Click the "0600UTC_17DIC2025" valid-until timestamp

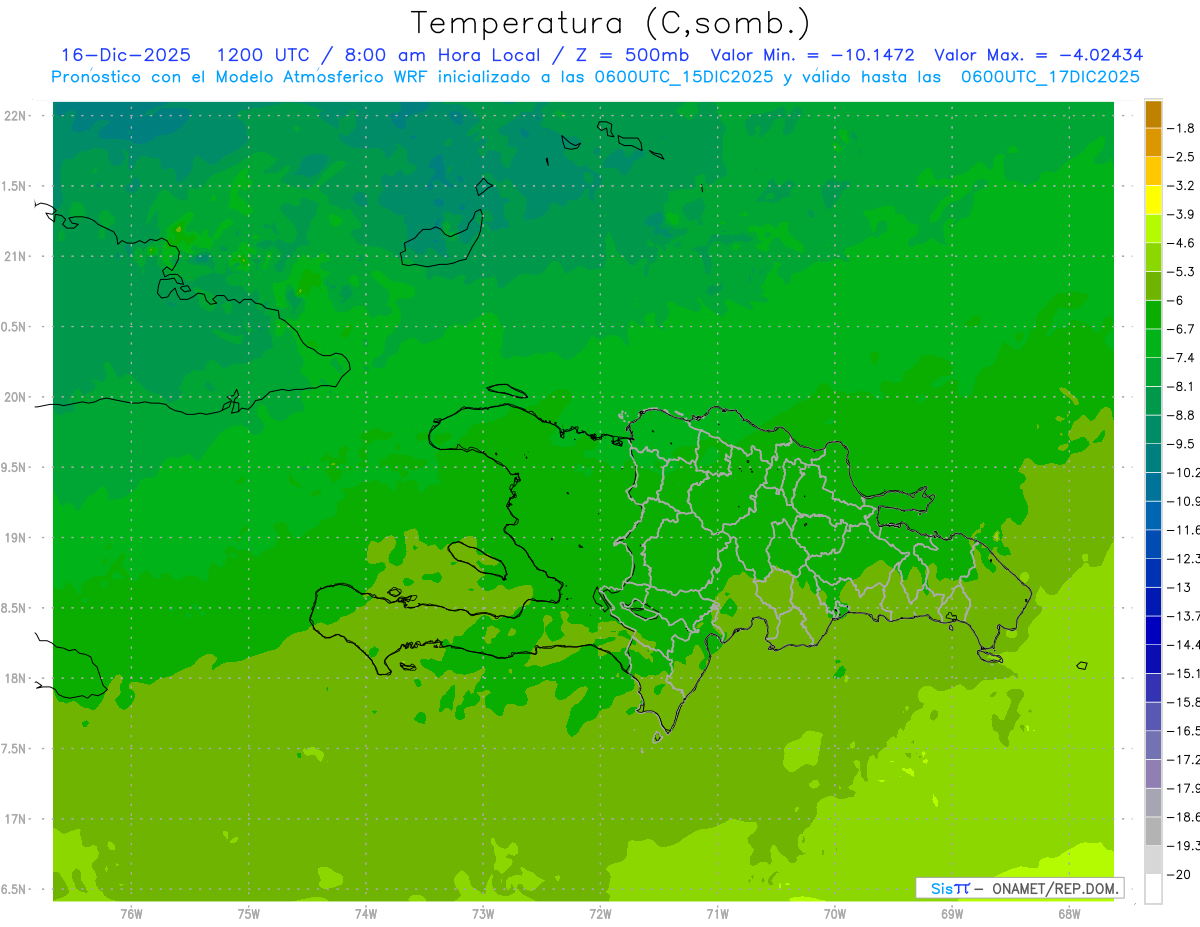(x=1050, y=76)
